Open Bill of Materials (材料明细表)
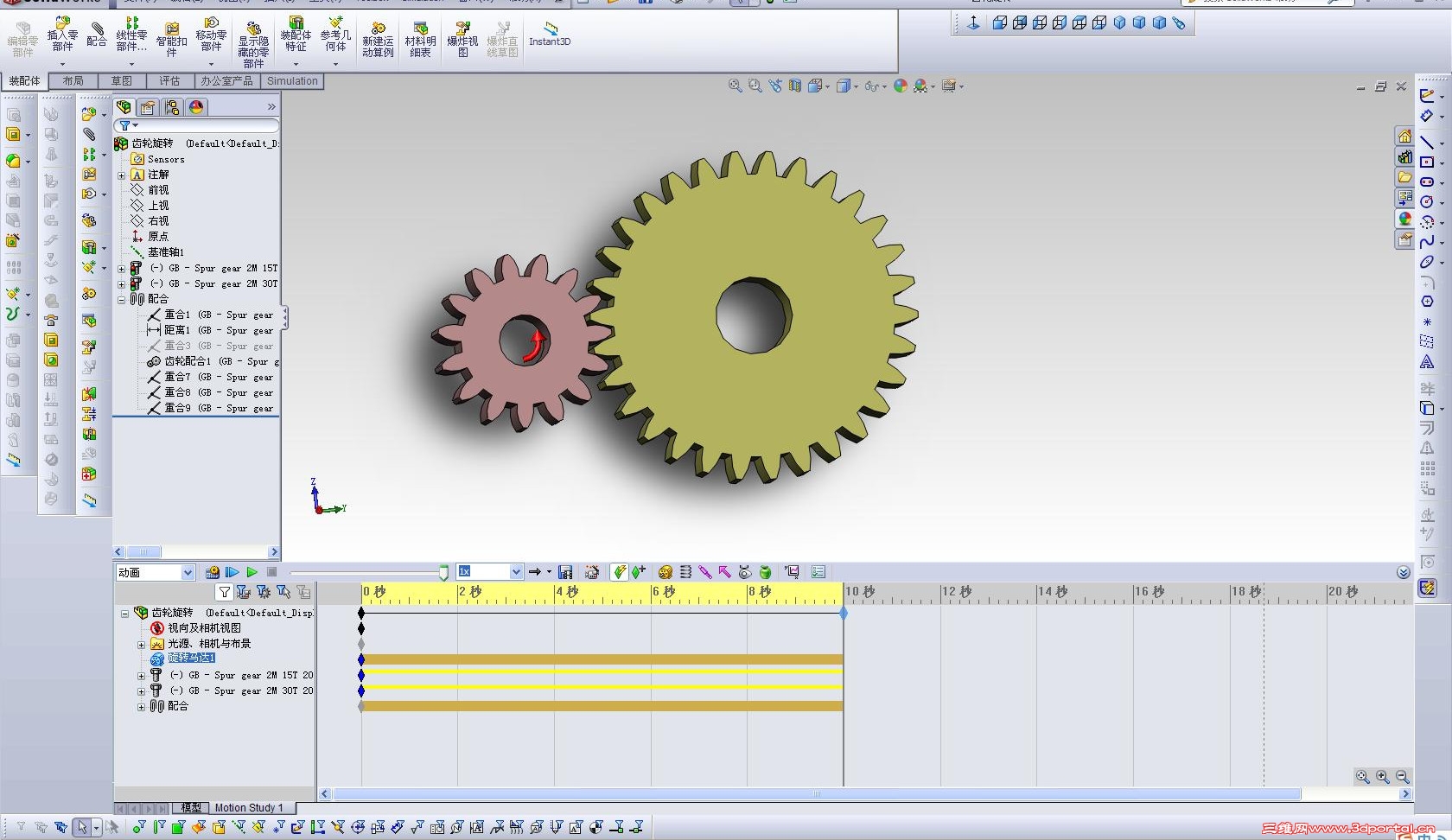Image resolution: width=1452 pixels, height=840 pixels. coord(420,40)
